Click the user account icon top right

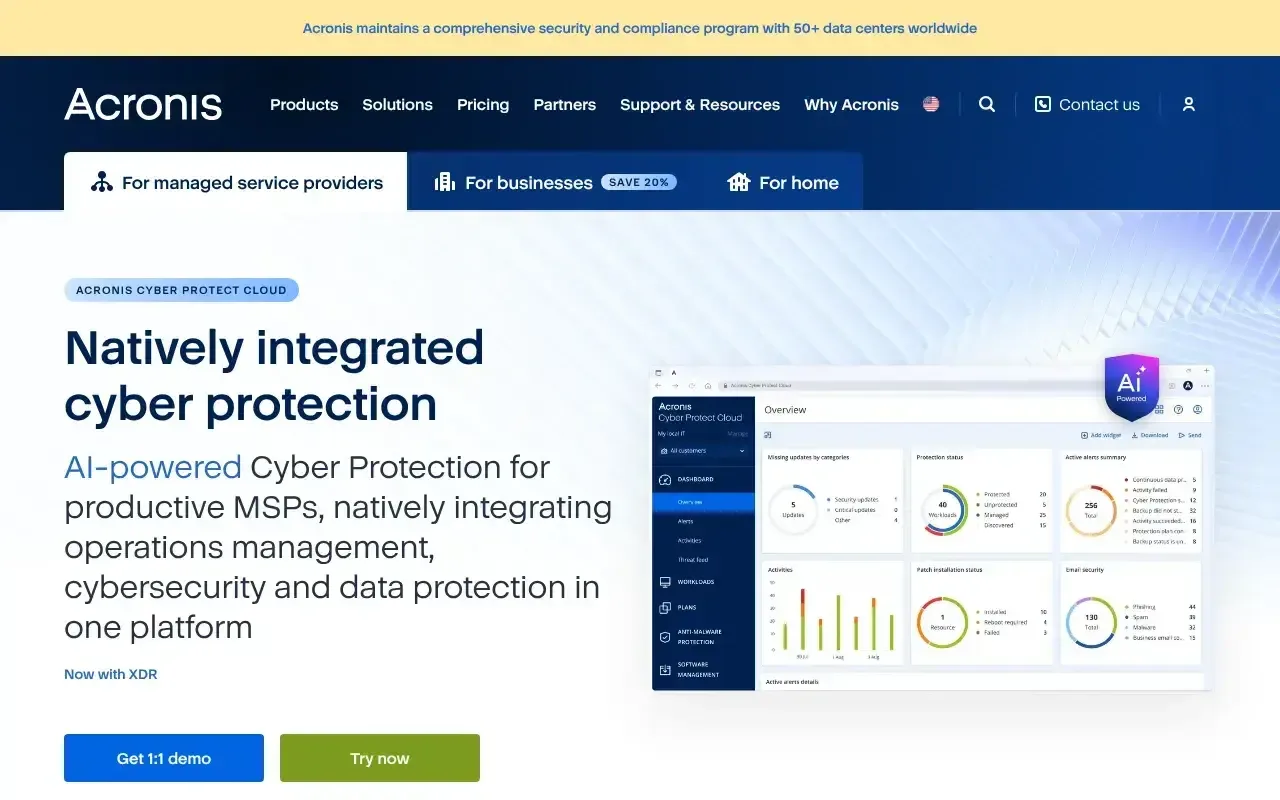pos(1188,104)
